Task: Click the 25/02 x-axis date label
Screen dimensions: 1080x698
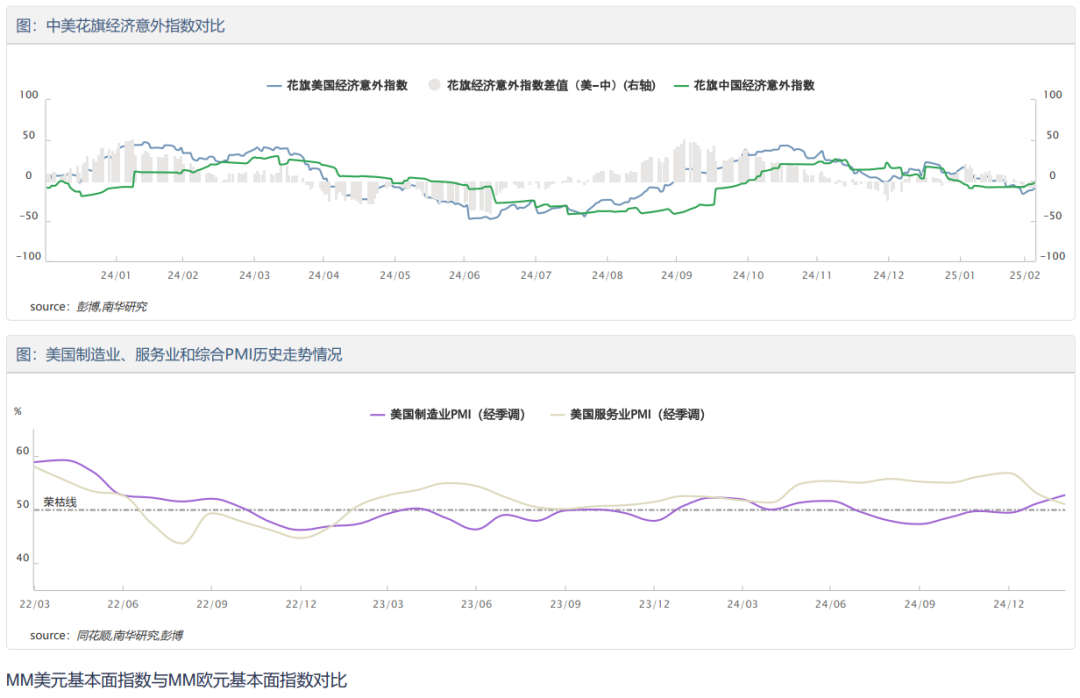Action: 1027,275
